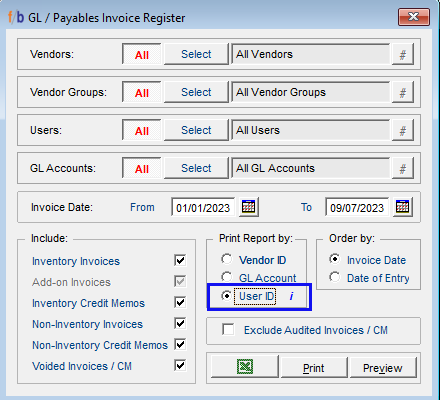The height and width of the screenshot is (400, 440).
Task: Click Select for Vendors
Action: pos(196,54)
